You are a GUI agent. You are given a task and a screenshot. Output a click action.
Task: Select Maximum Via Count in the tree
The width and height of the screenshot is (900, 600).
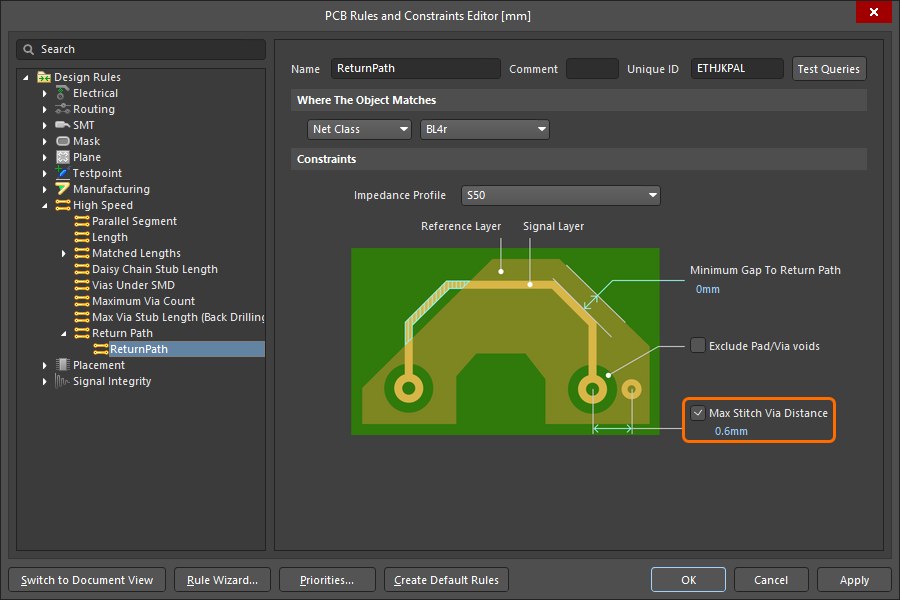tap(143, 301)
